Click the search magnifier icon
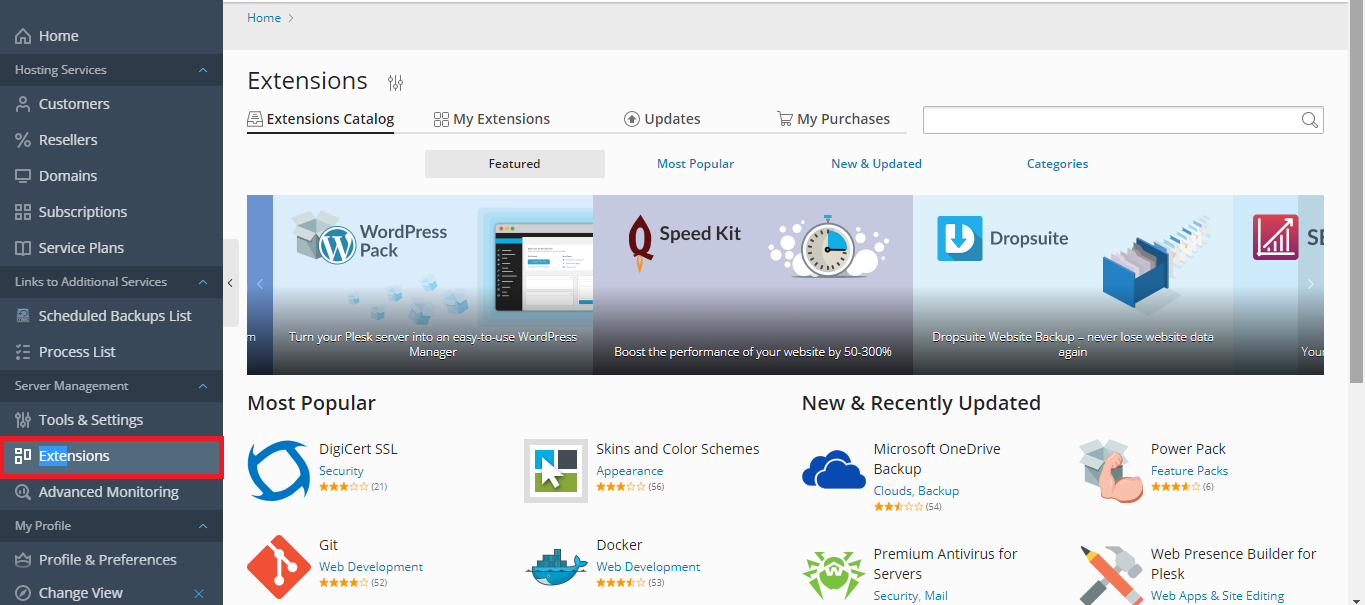1365x605 pixels. (x=1309, y=120)
